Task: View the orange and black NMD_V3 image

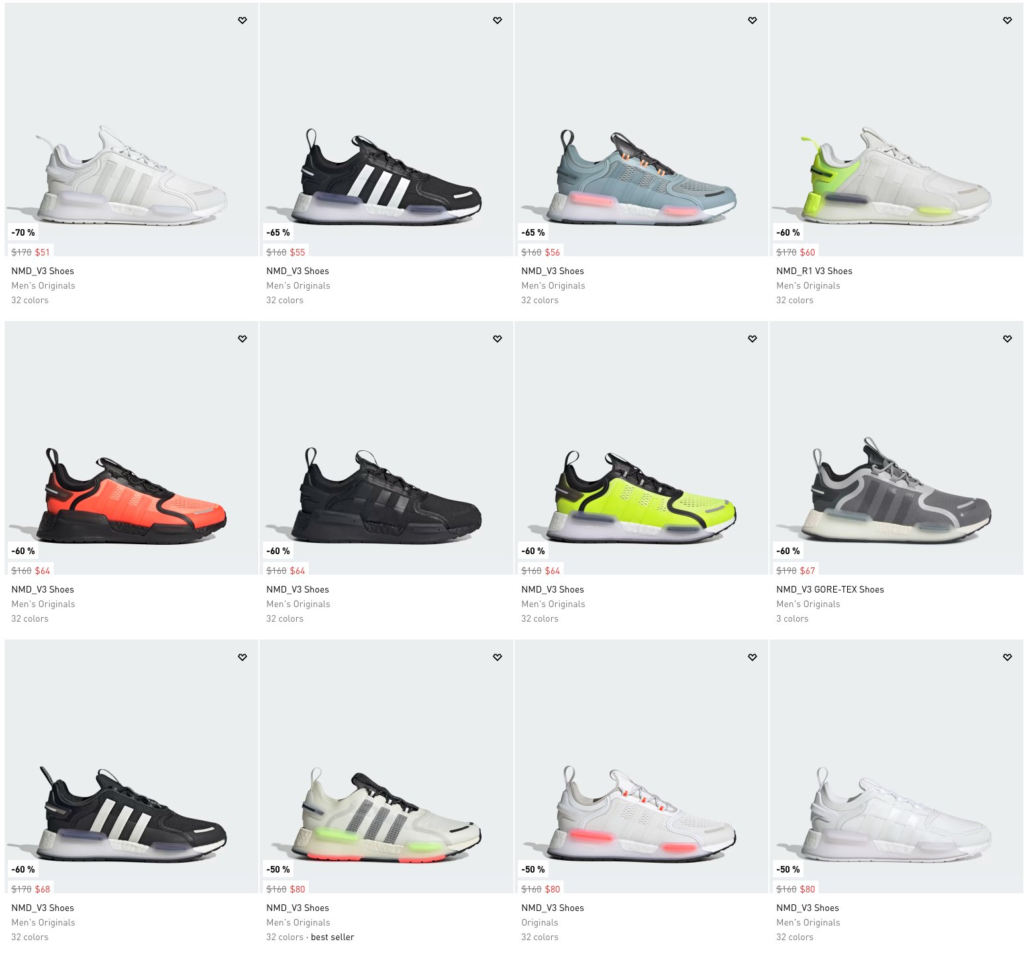Action: coord(131,447)
